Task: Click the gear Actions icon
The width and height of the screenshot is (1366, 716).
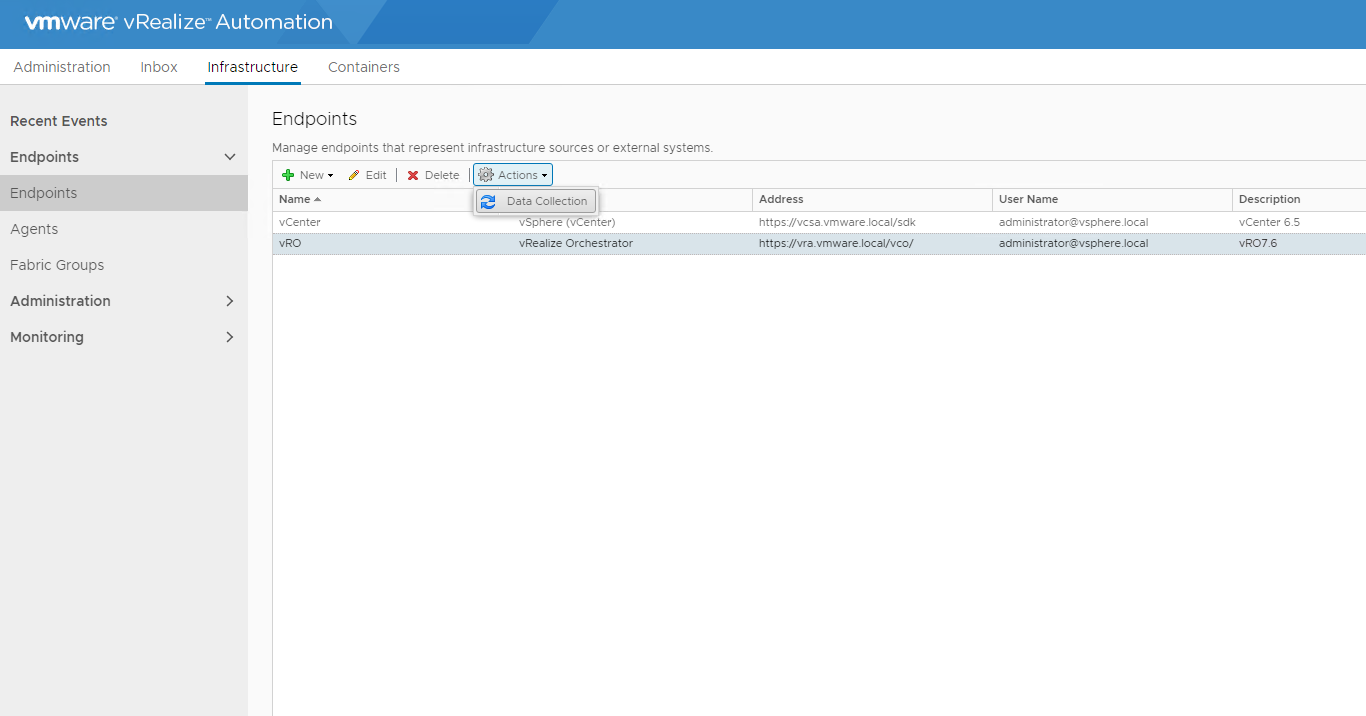Action: pyautogui.click(x=486, y=175)
